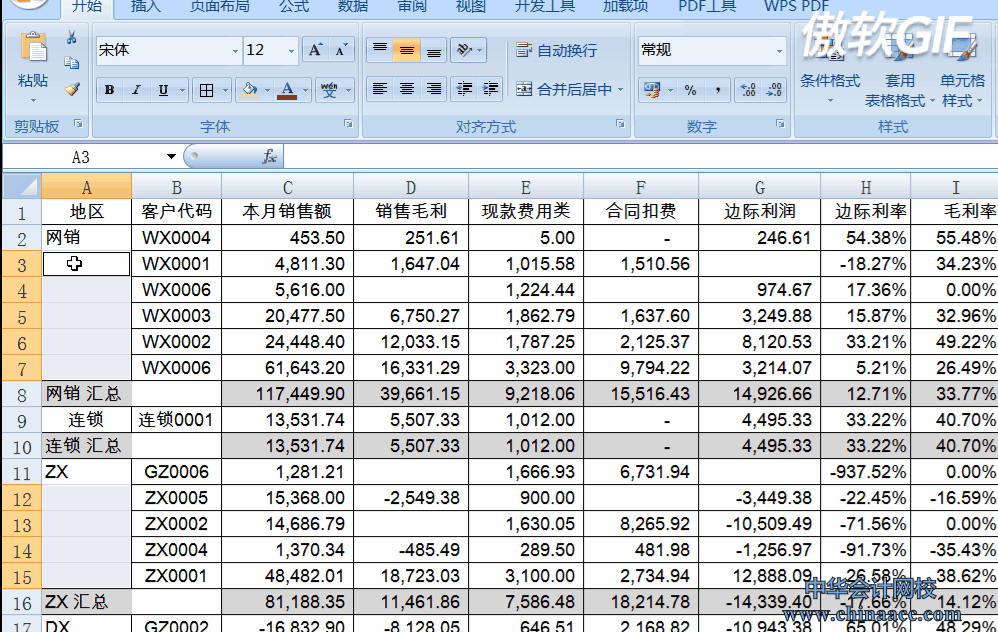Open the 数据 ribbon tab
The image size is (998, 632).
(351, 8)
